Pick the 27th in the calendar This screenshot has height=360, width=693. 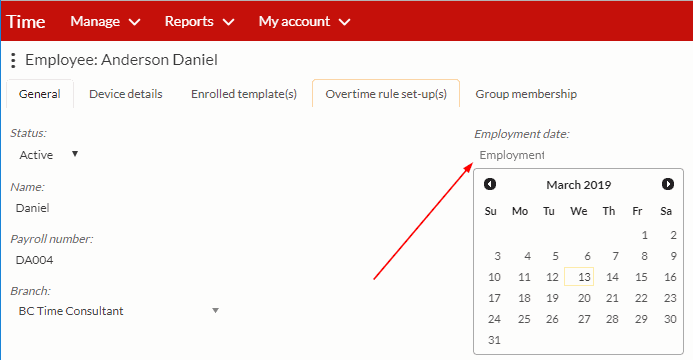click(x=583, y=319)
